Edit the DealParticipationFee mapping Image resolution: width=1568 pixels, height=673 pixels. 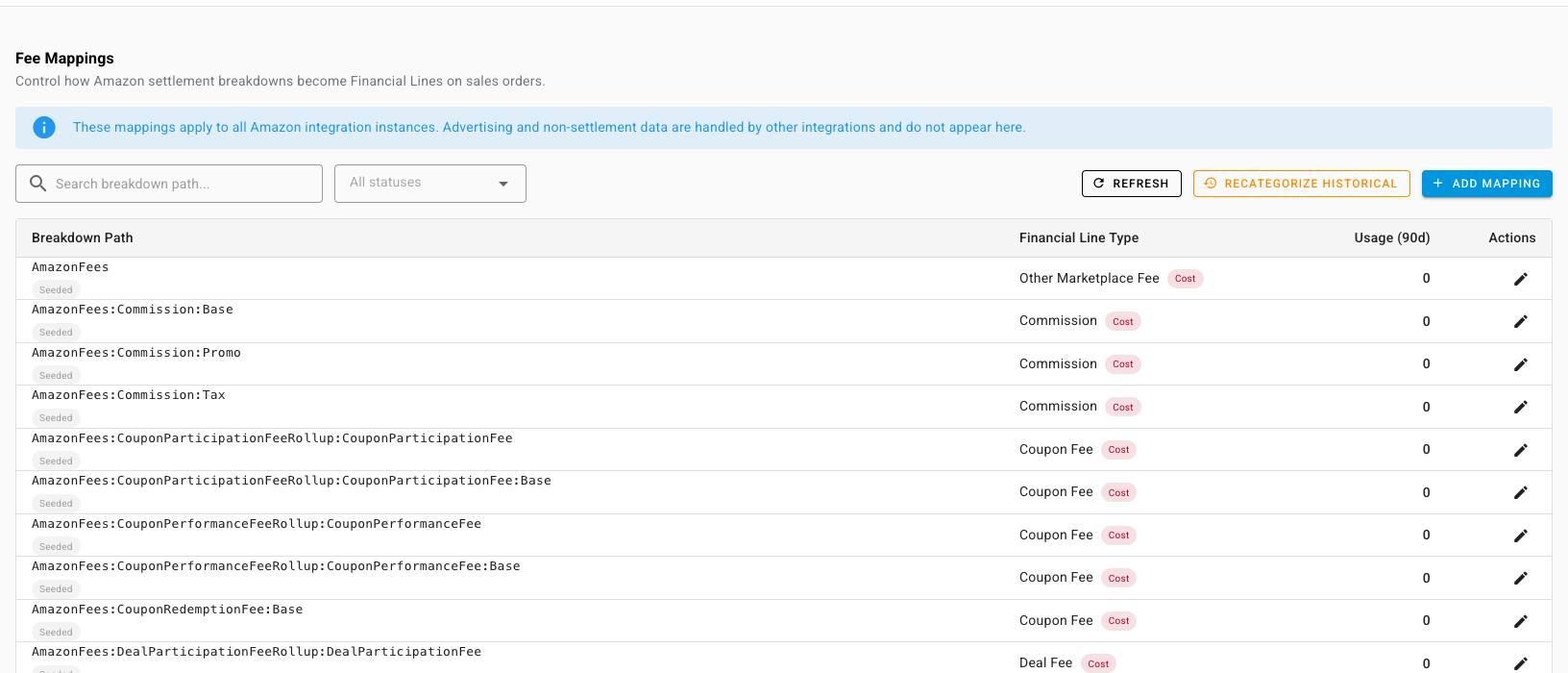[1520, 663]
